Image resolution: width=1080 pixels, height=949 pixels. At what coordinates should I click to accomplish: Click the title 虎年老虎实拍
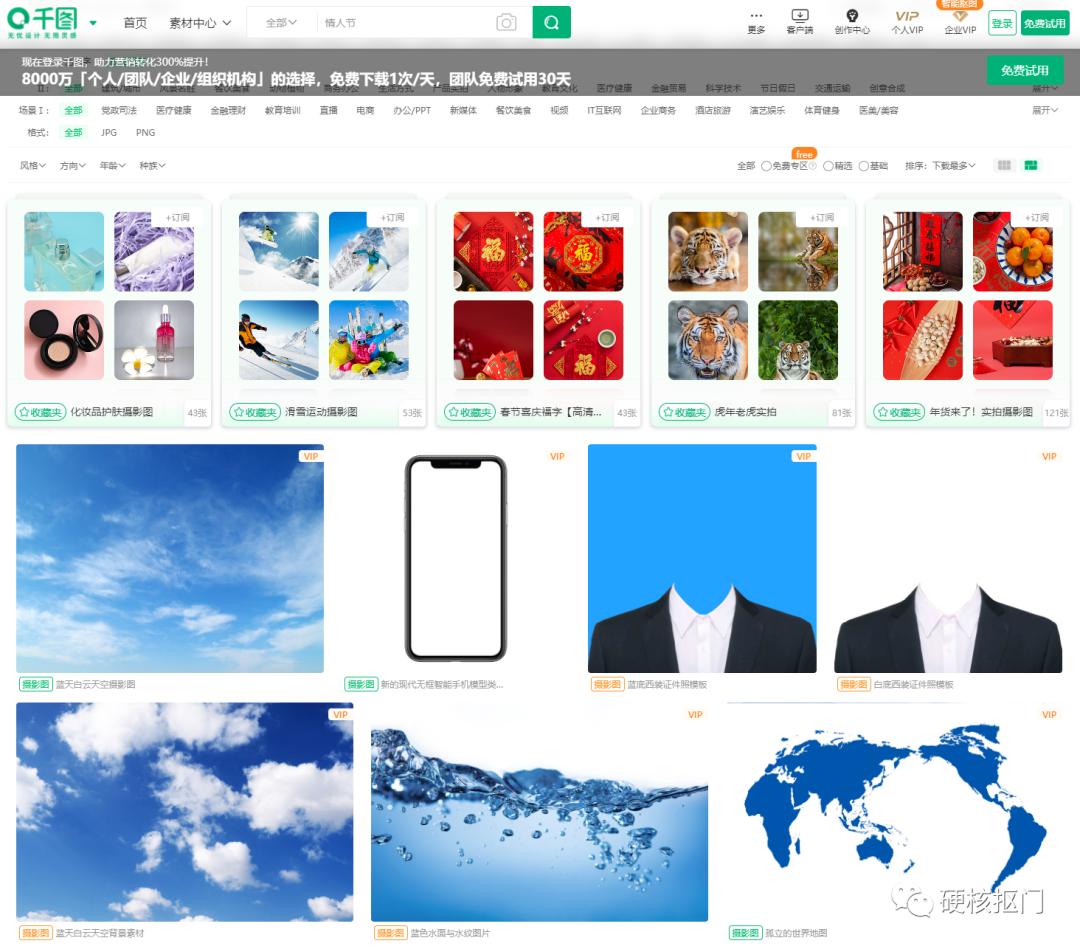click(745, 412)
